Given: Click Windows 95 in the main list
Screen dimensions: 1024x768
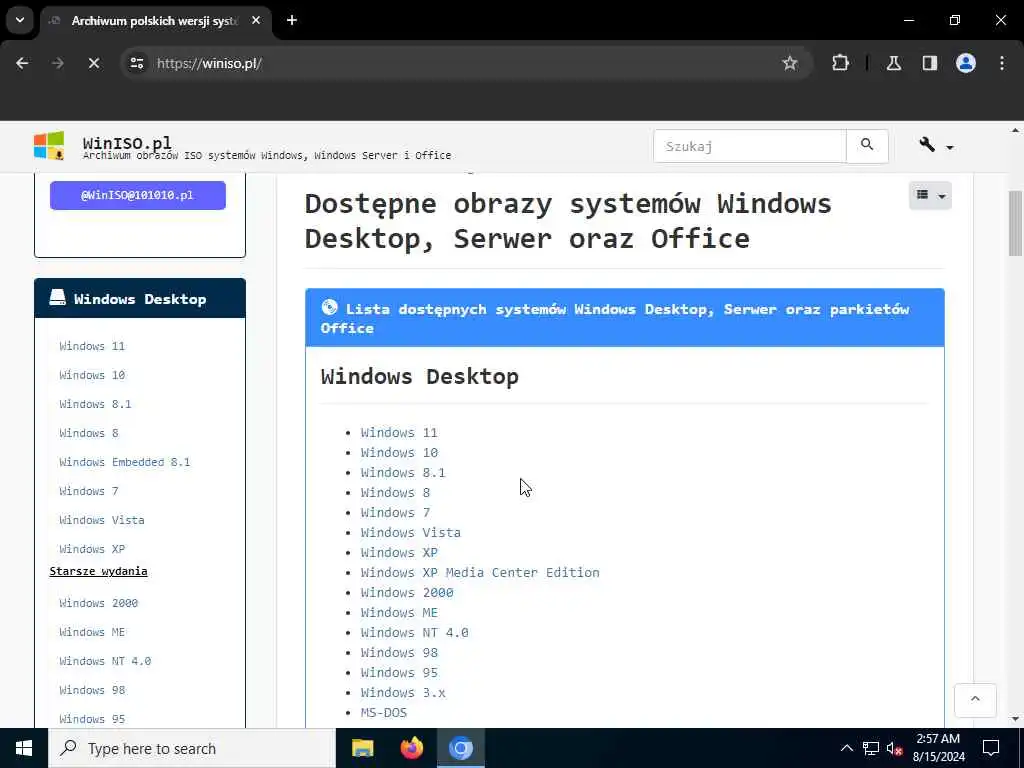Looking at the screenshot, I should 399,673.
